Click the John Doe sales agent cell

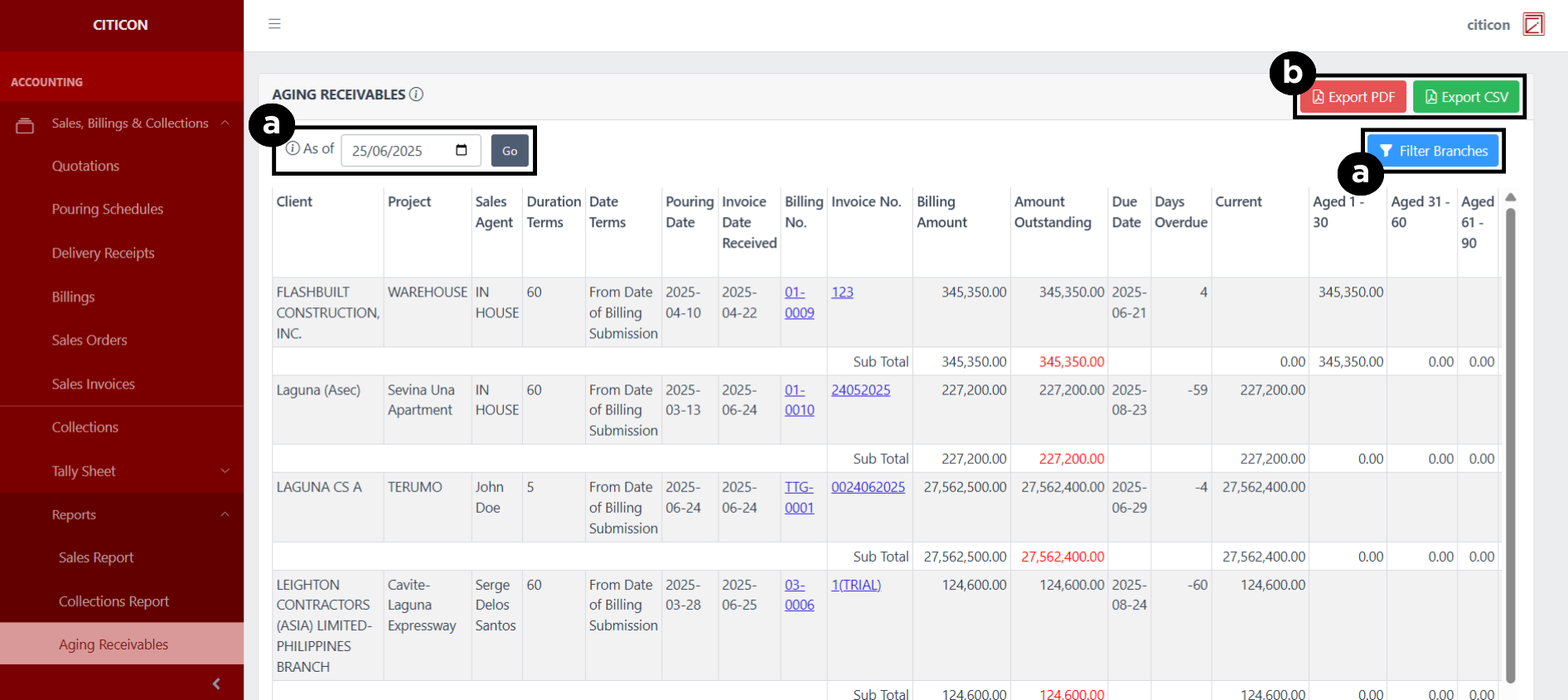point(496,507)
